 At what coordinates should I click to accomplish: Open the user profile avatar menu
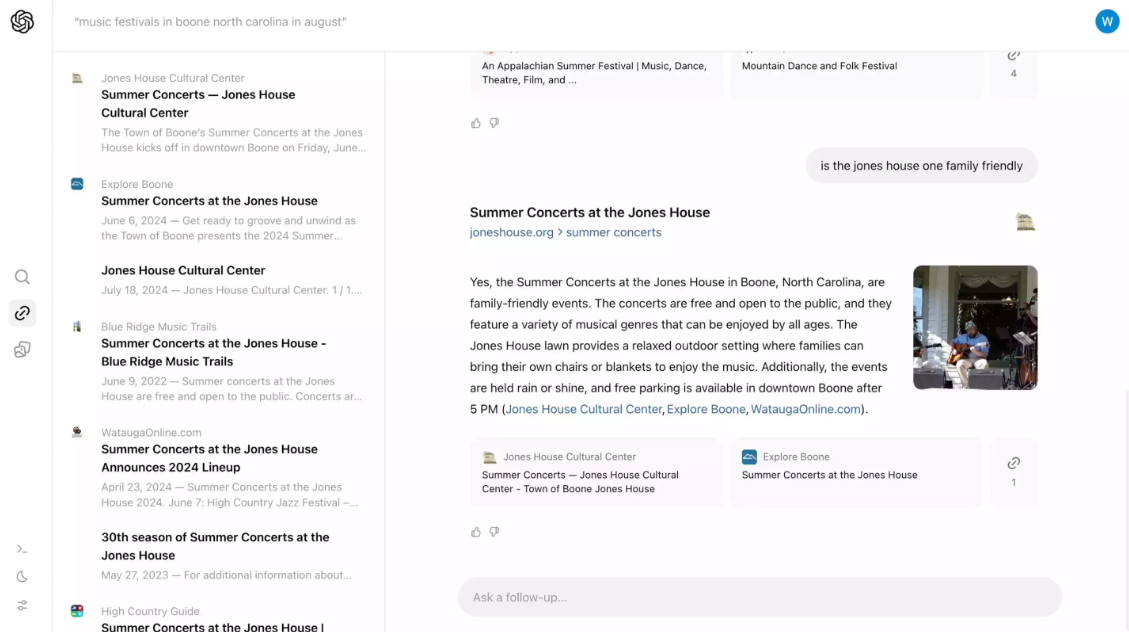coord(1107,22)
